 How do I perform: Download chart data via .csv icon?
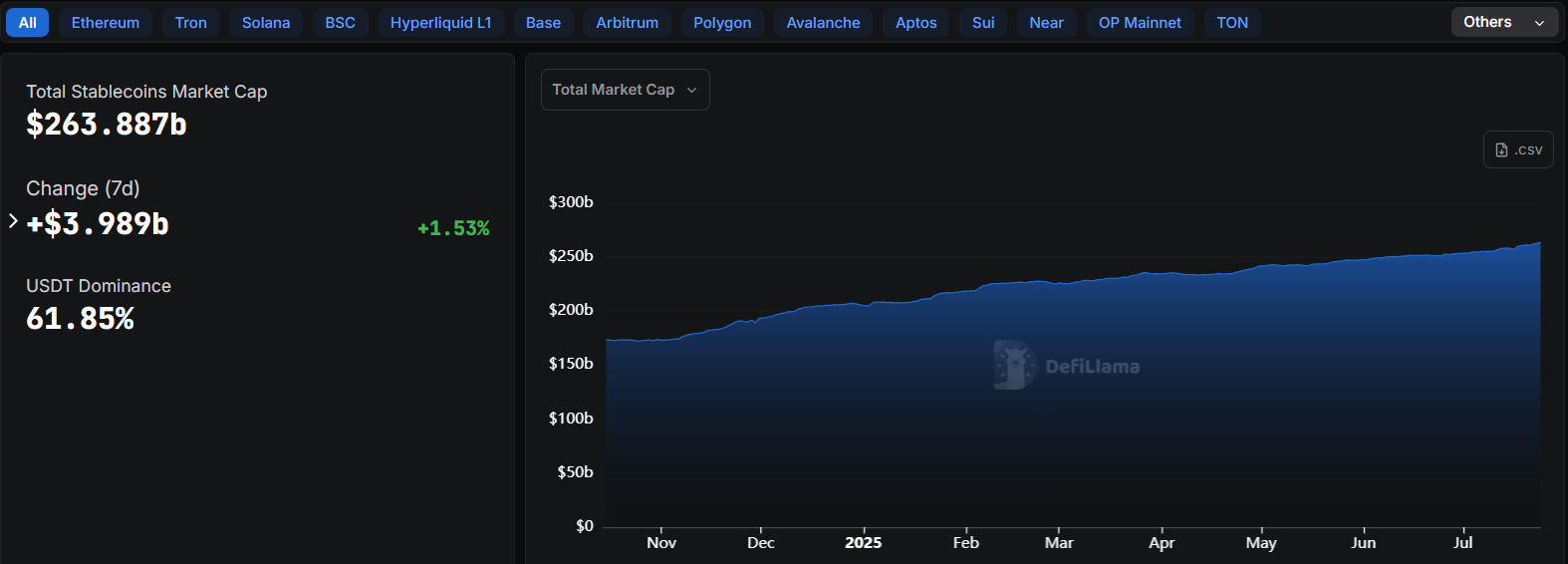[x=1518, y=150]
